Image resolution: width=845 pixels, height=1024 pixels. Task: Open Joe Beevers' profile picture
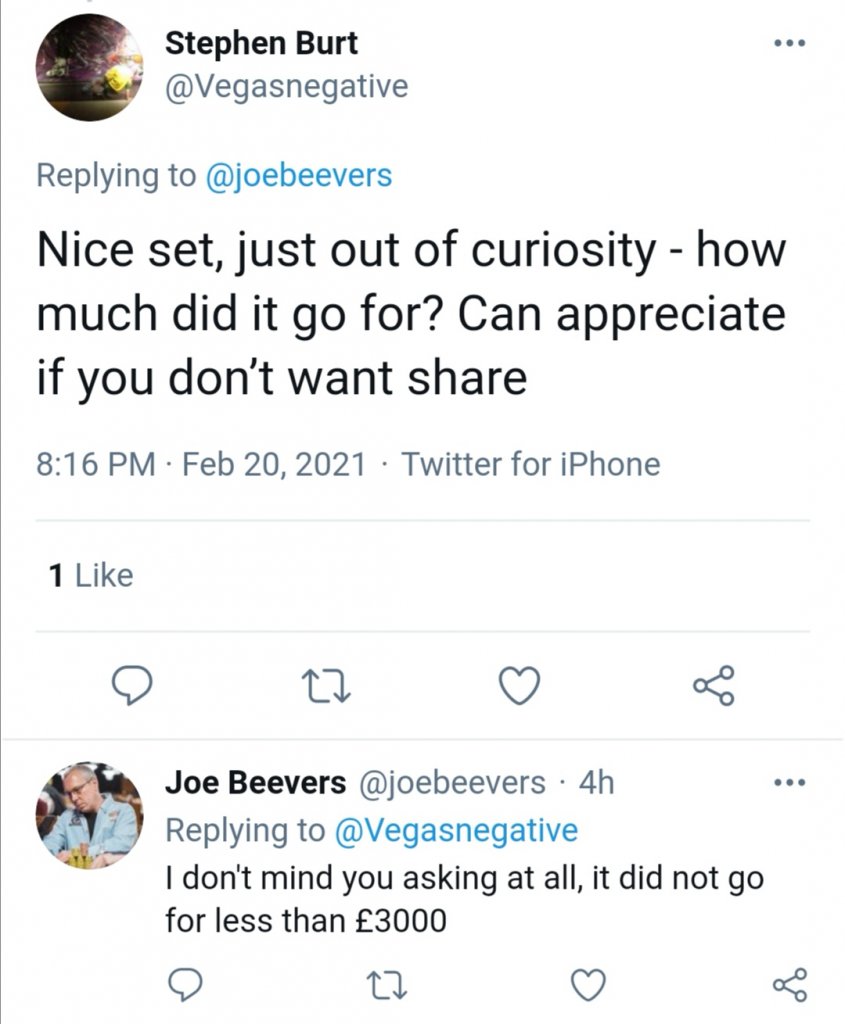coord(90,815)
